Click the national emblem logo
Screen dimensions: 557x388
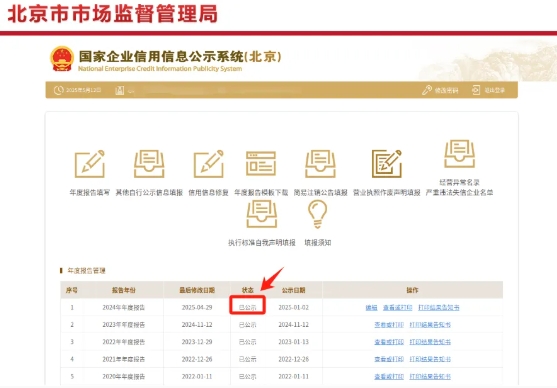(62, 59)
